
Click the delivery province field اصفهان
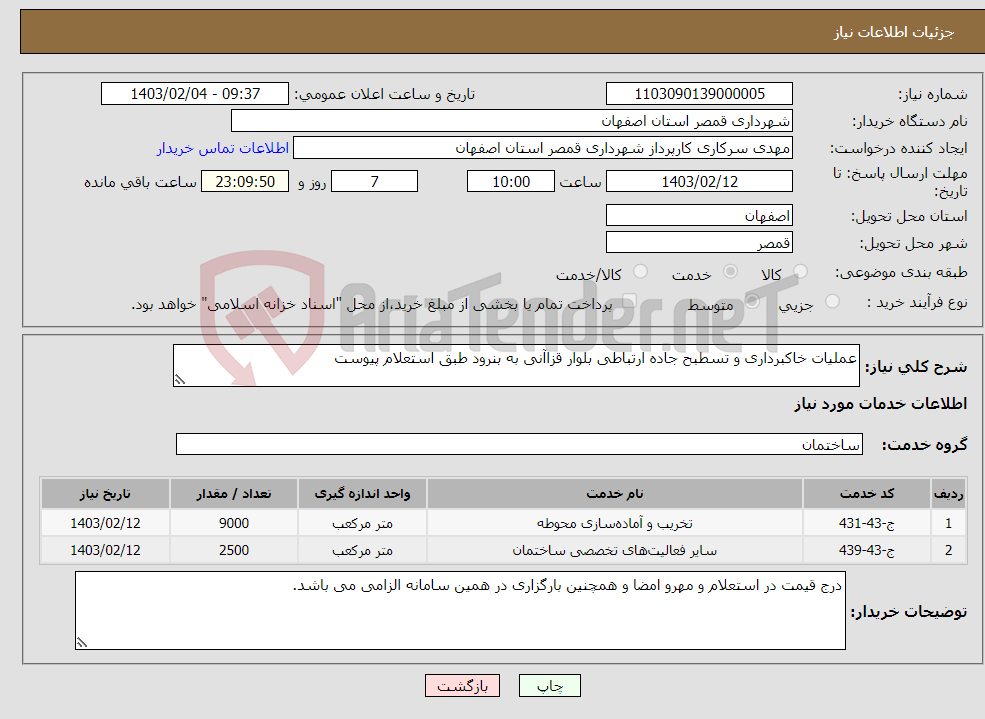699,215
